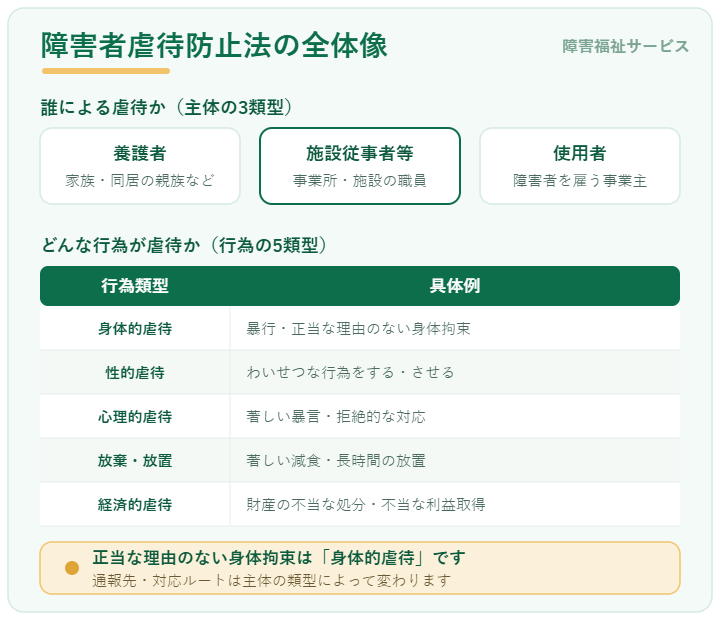
Task: Click heading どんな行為が虐待か（行為の5類型）
Action: click(x=184, y=245)
